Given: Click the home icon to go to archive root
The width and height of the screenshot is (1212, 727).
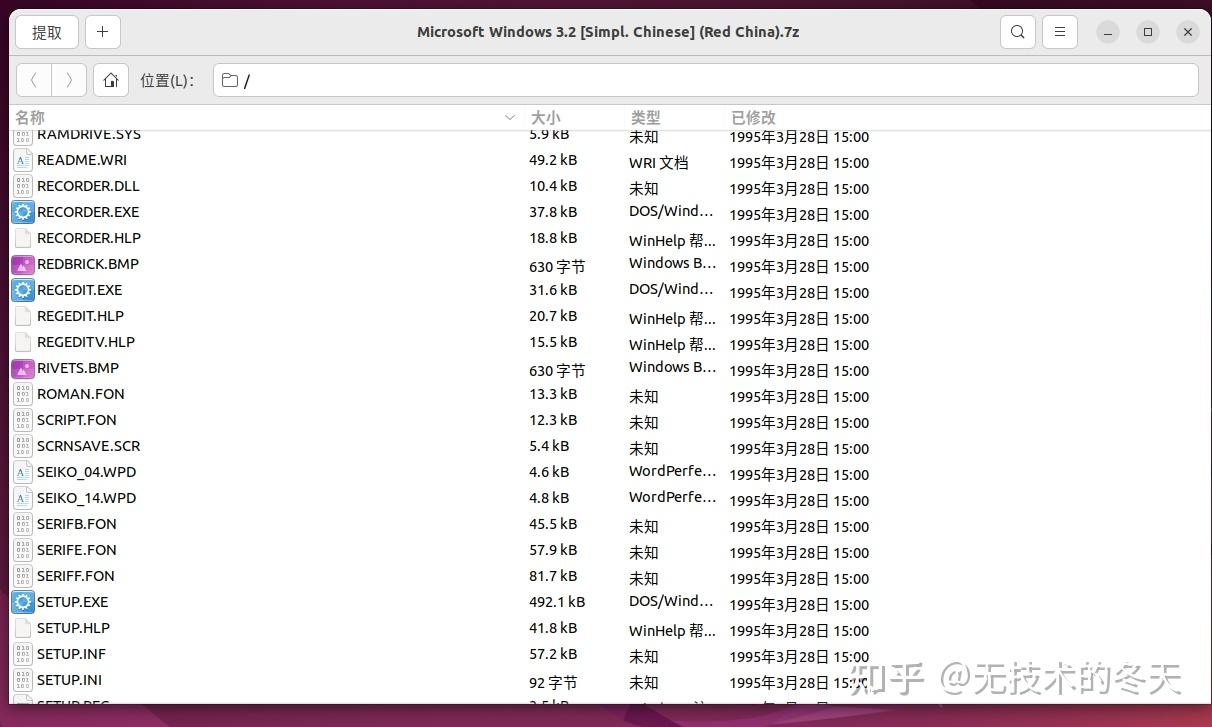Looking at the screenshot, I should [110, 80].
